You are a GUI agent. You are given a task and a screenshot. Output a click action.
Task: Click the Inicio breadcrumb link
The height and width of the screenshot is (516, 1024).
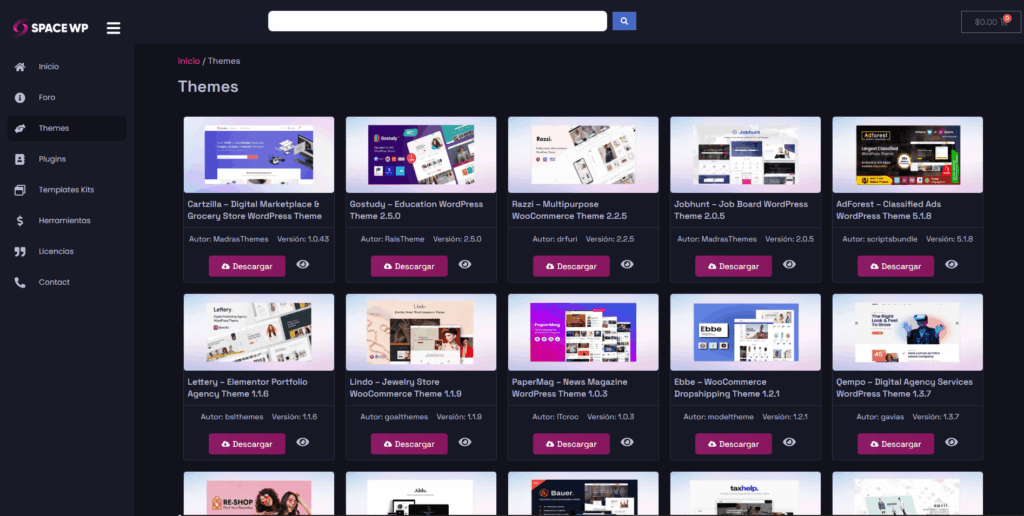point(189,61)
